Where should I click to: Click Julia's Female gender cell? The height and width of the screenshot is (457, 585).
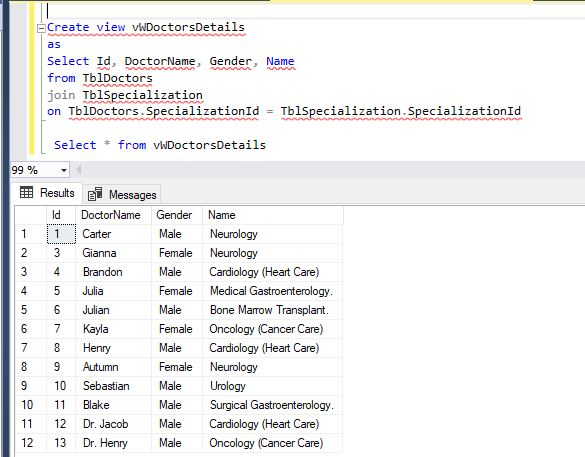click(177, 291)
